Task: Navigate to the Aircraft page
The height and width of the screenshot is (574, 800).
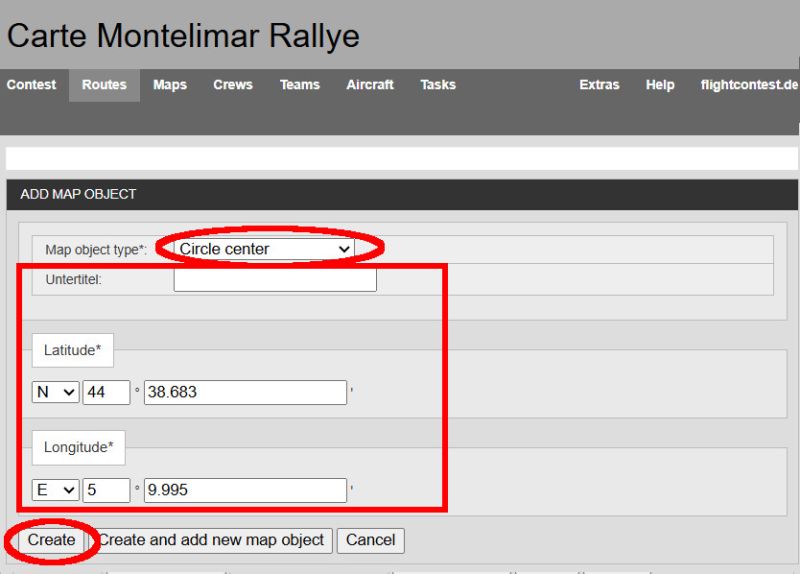Action: (370, 85)
